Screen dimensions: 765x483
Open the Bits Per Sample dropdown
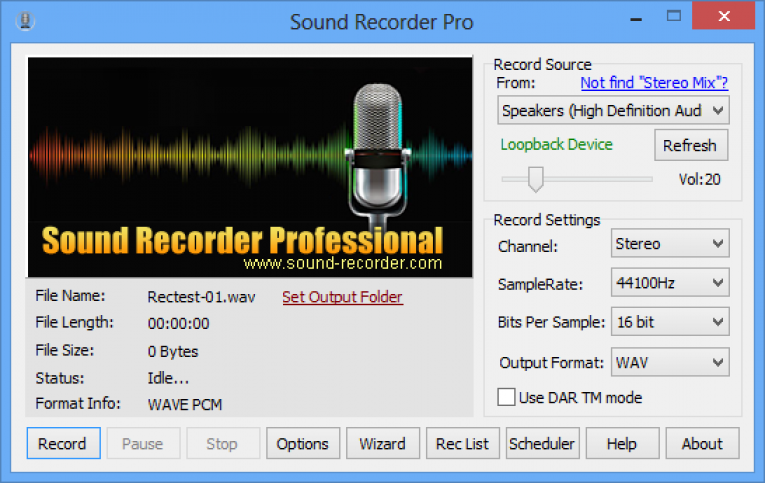click(x=670, y=322)
